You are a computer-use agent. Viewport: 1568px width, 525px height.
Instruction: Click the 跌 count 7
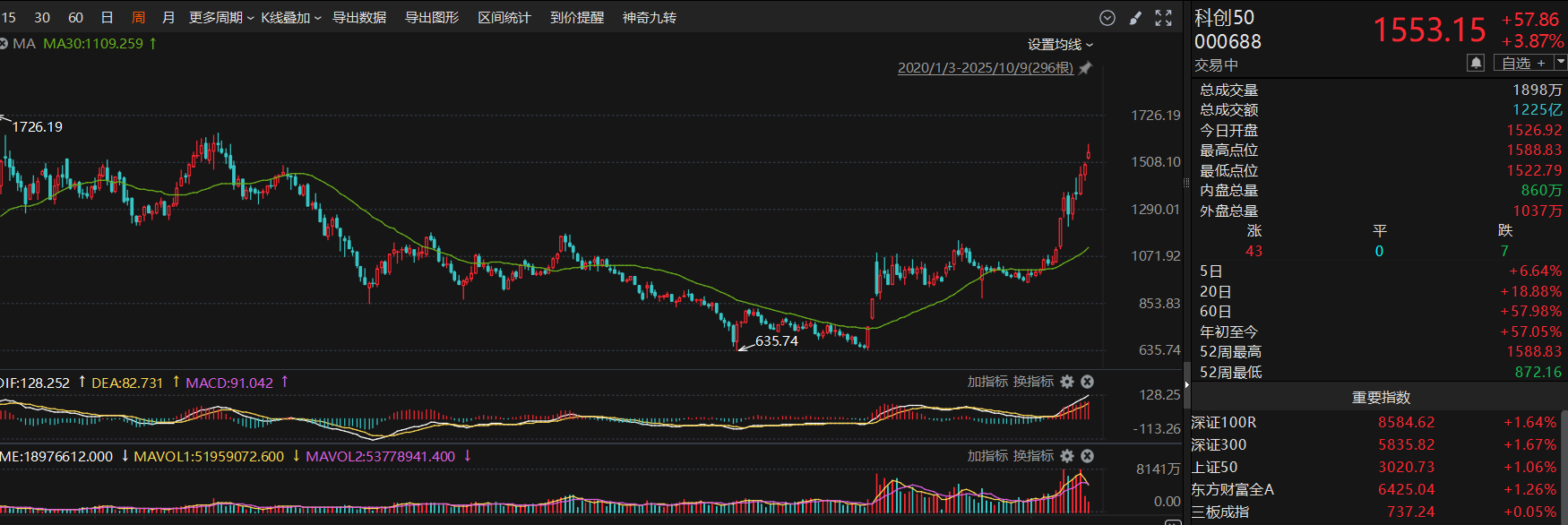(1504, 251)
